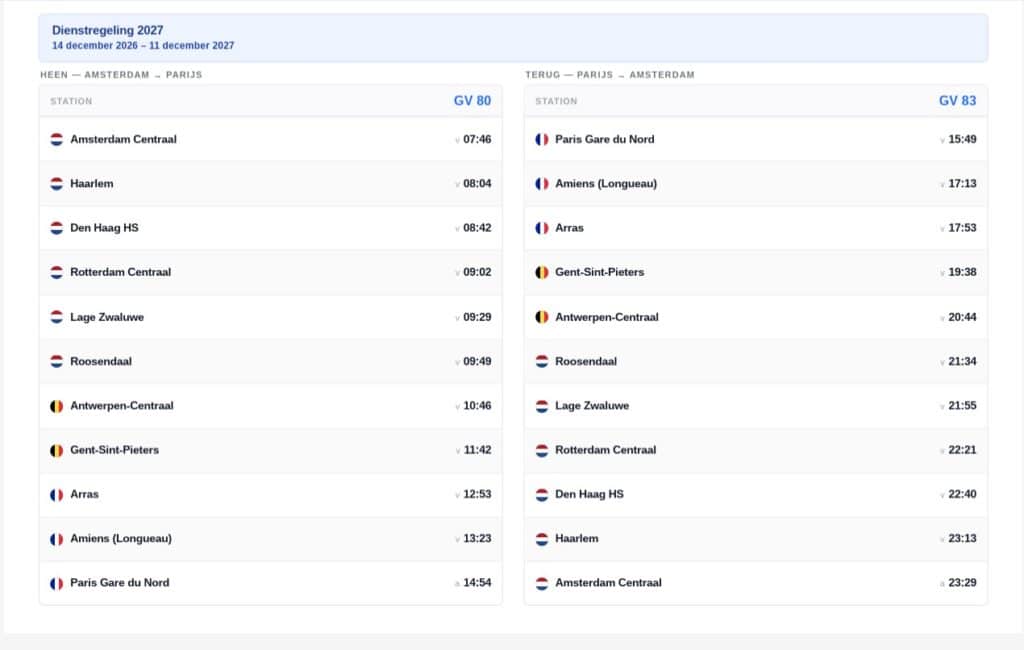1024x650 pixels.
Task: Select the 09:29 time for Lage Zwaluwe
Action: pyautogui.click(x=477, y=317)
